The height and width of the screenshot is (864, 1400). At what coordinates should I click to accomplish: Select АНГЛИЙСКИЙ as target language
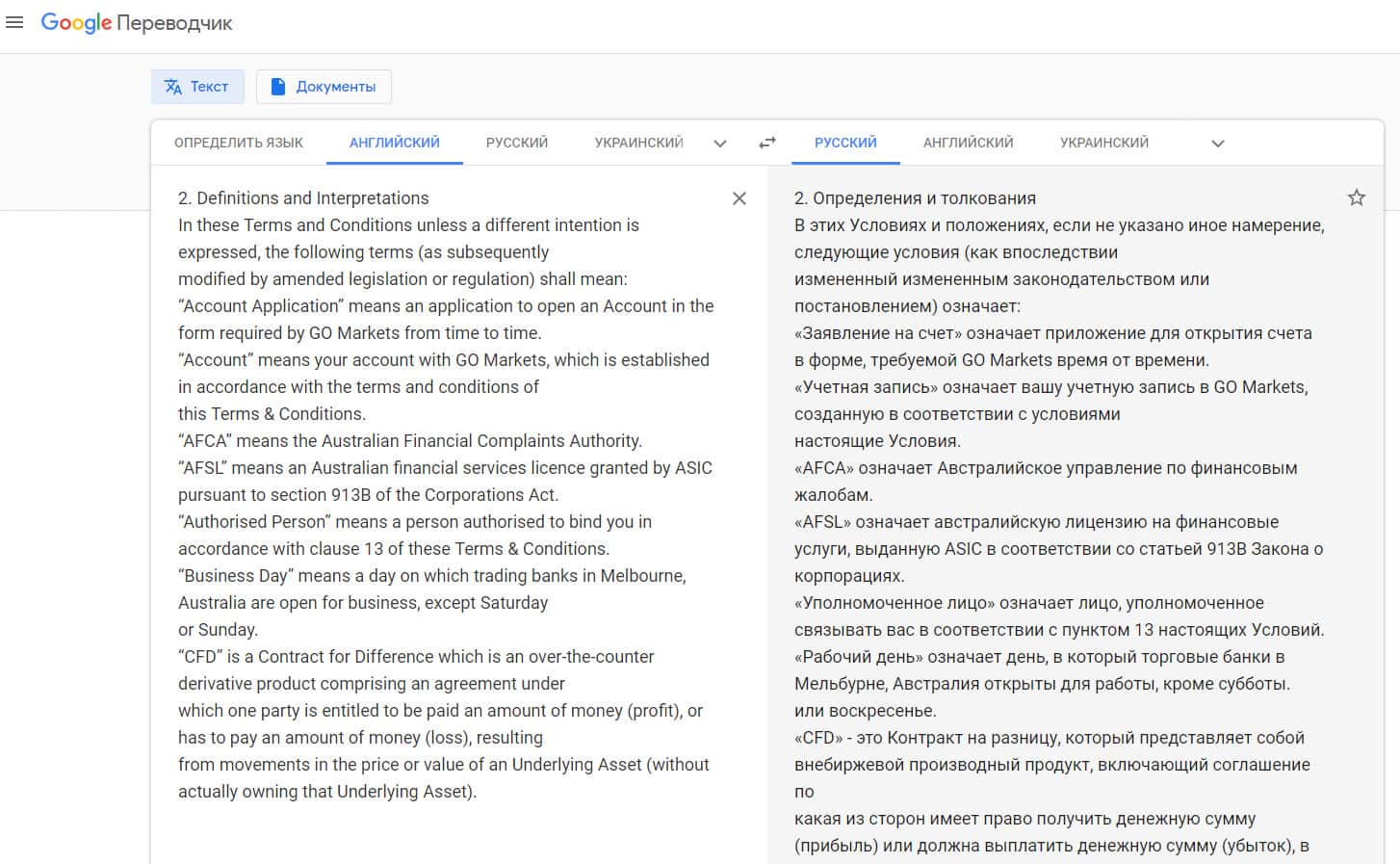coord(968,143)
